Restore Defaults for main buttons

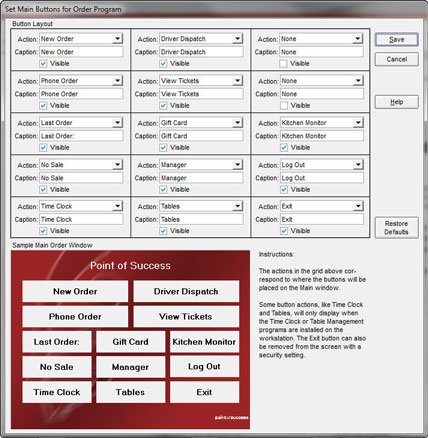pos(396,228)
